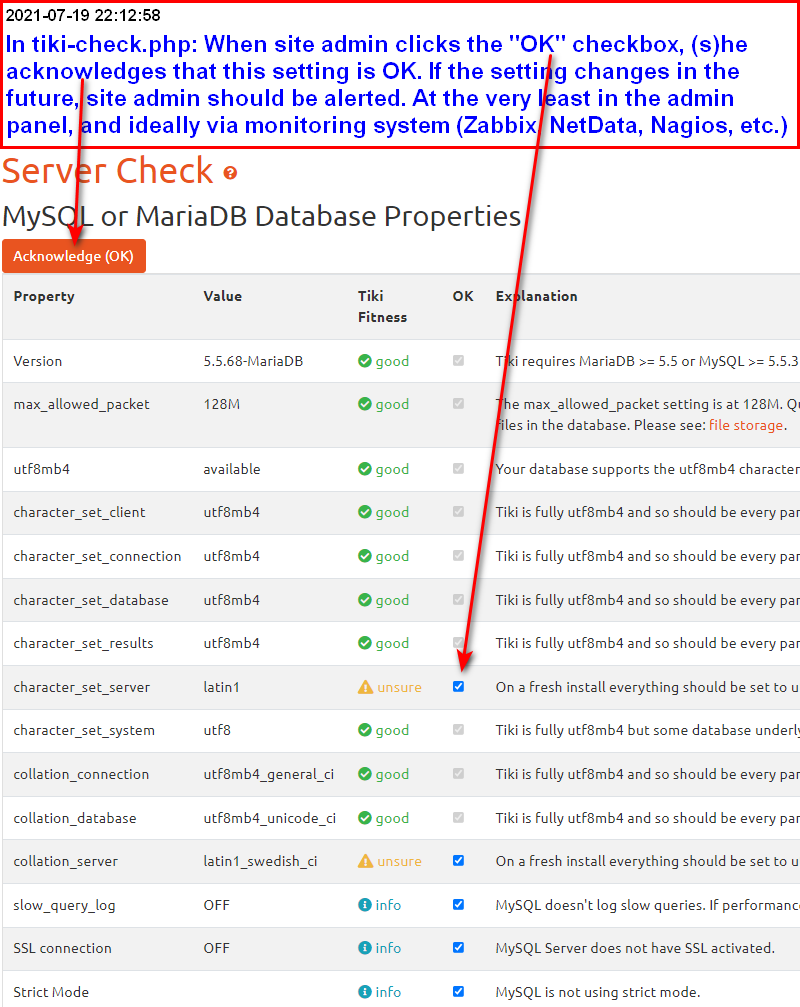Click the unsure warning icon for character_set_server
Viewport: 800px width, 1007px height.
coord(365,687)
